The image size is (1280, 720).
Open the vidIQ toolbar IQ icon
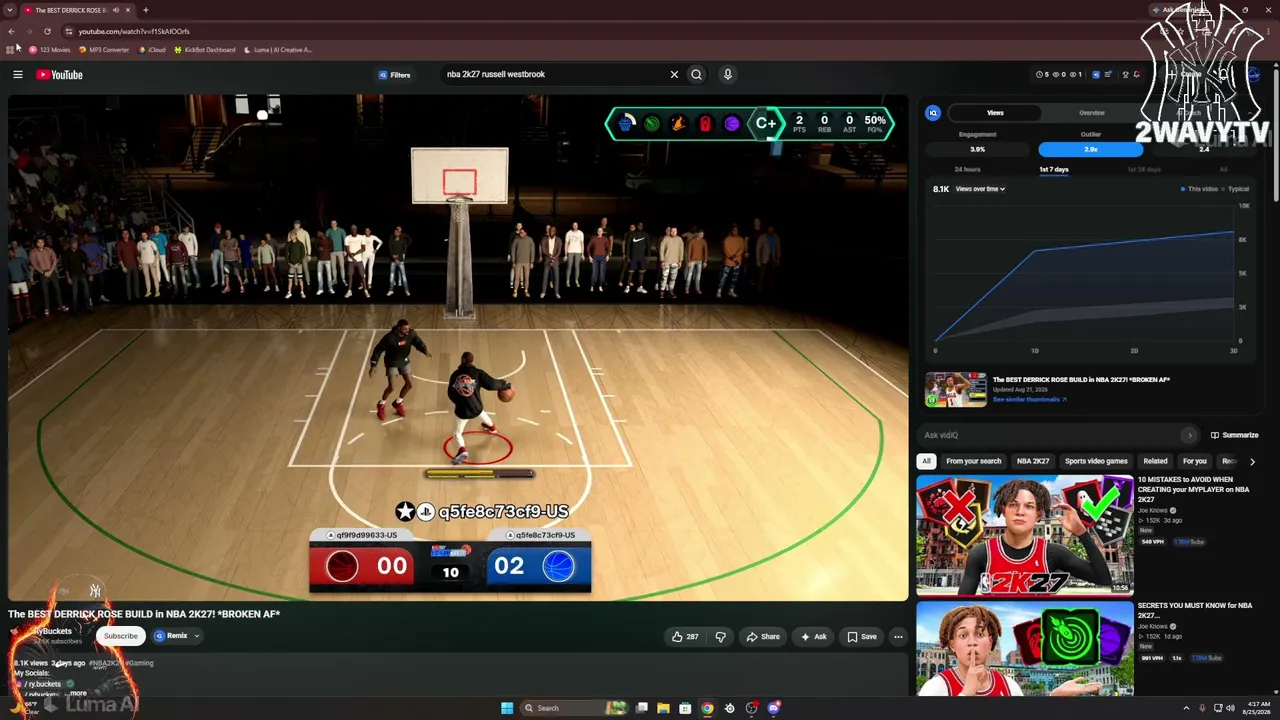click(x=1096, y=74)
